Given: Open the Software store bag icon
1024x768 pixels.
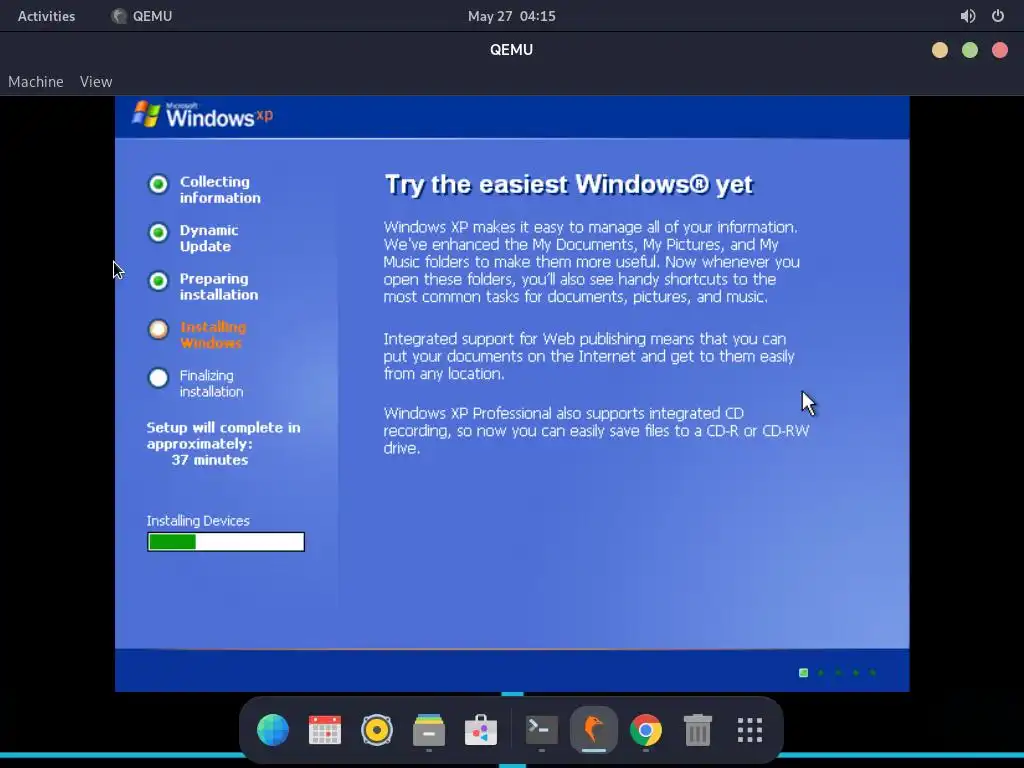Looking at the screenshot, I should coord(481,729).
